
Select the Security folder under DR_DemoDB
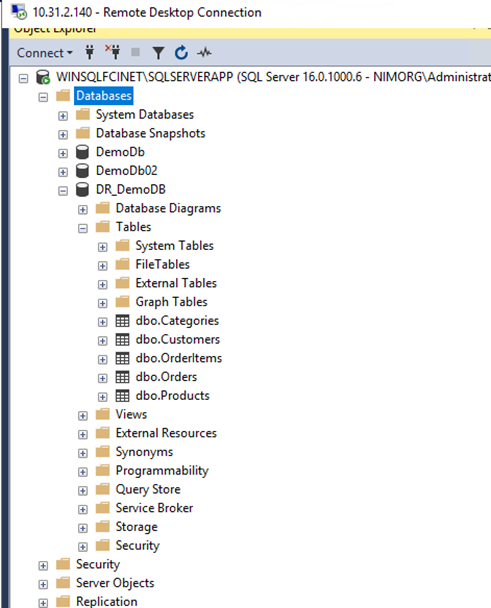pos(137,546)
